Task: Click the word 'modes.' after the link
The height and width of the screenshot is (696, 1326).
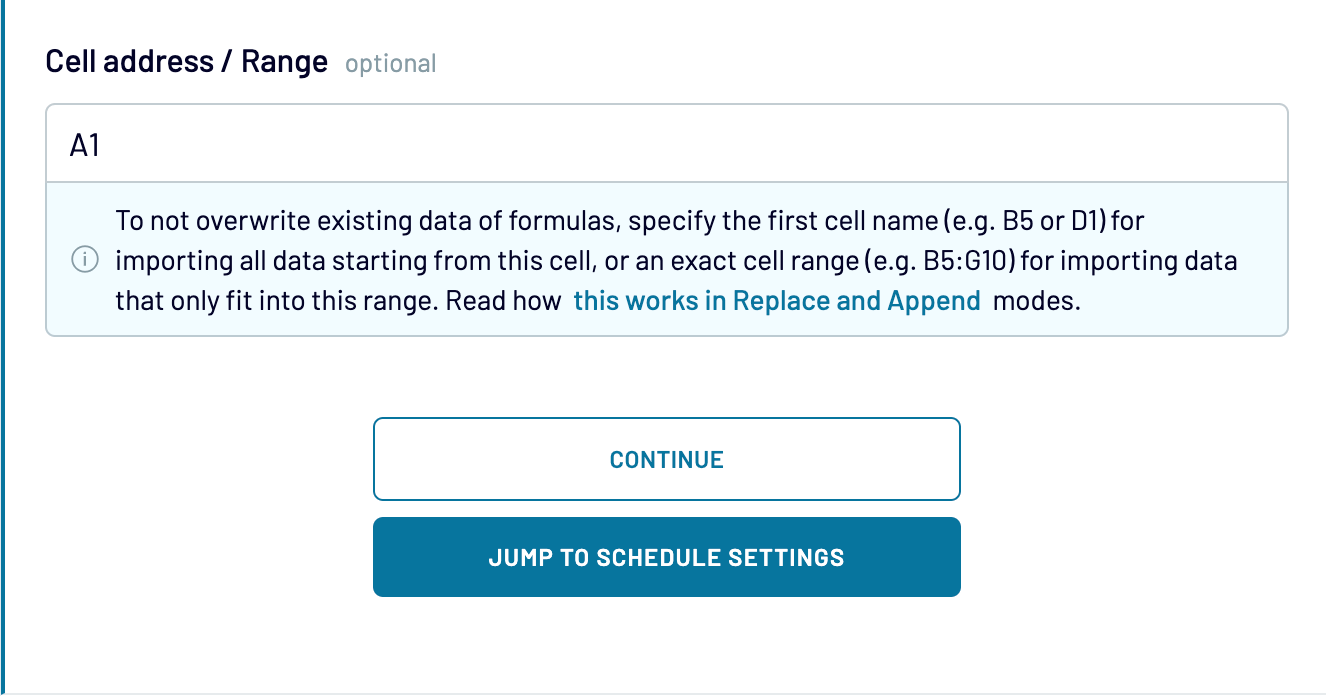Action: point(1037,301)
